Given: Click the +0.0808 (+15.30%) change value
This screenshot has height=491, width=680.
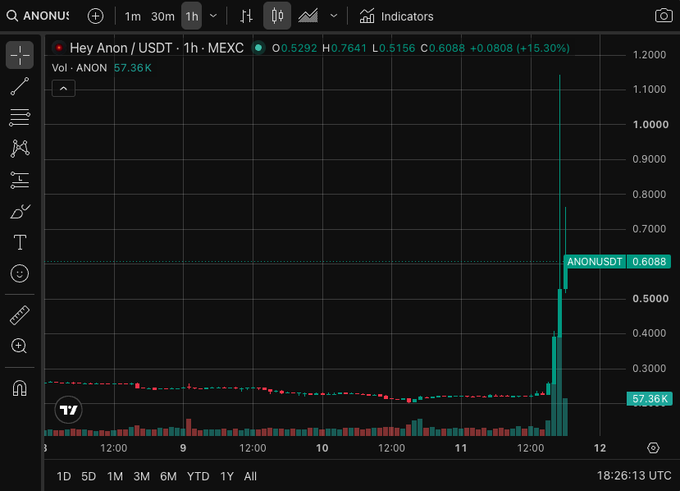Looking at the screenshot, I should coord(520,48).
